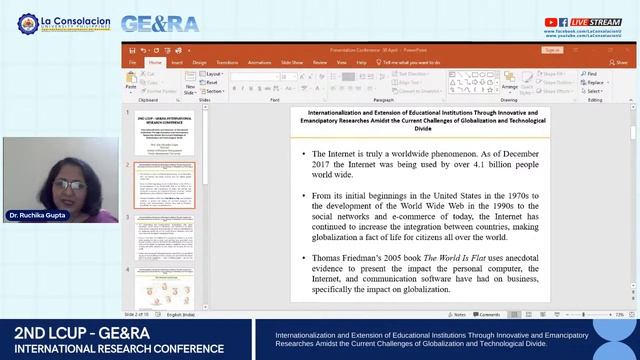
Task: Open the Help tab
Action: [x=361, y=62]
